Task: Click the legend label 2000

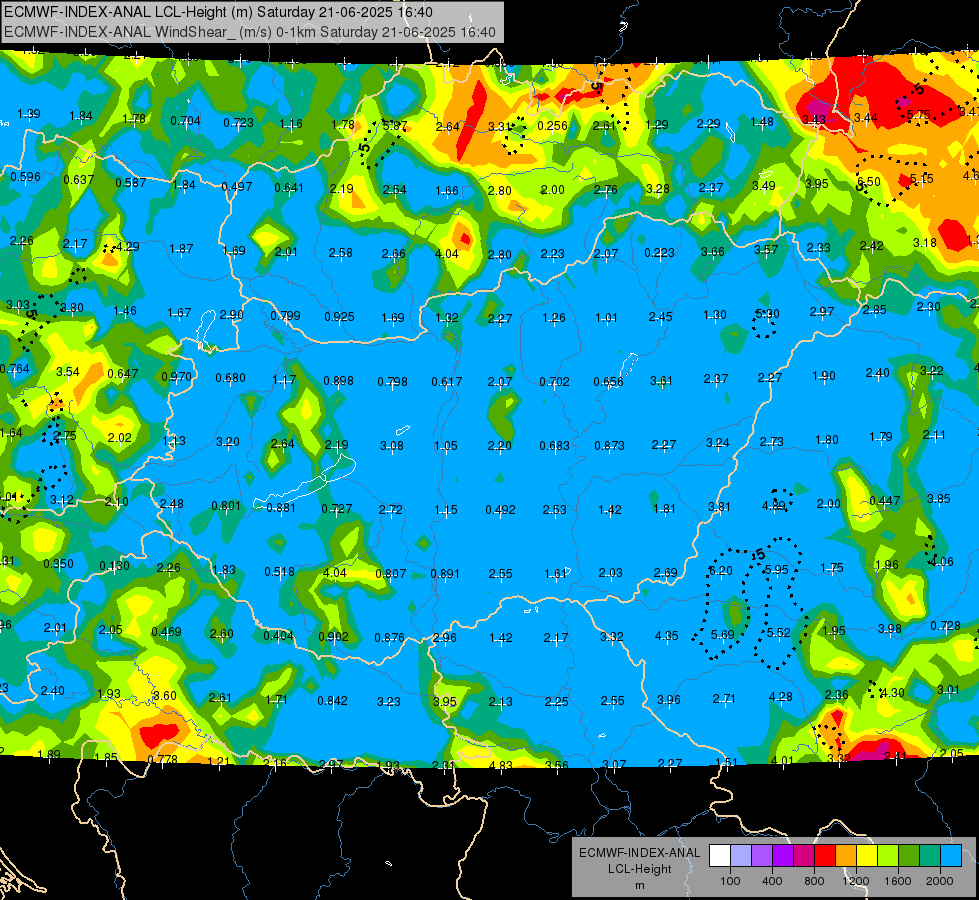Action: (x=940, y=881)
